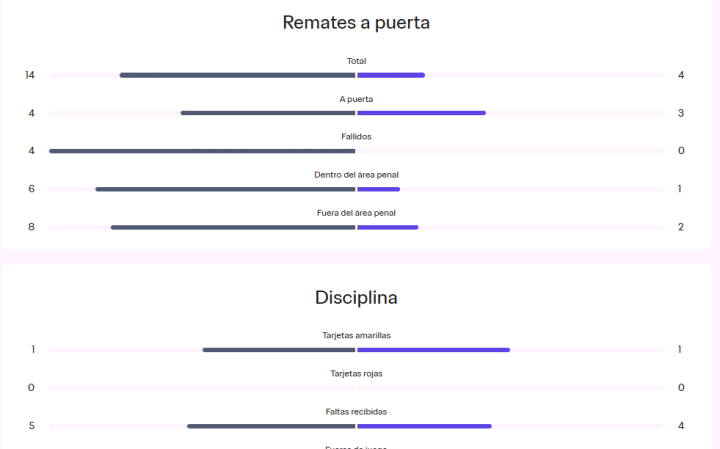Click the Disciplina section heading
Screen dimensions: 720x449
[356, 297]
